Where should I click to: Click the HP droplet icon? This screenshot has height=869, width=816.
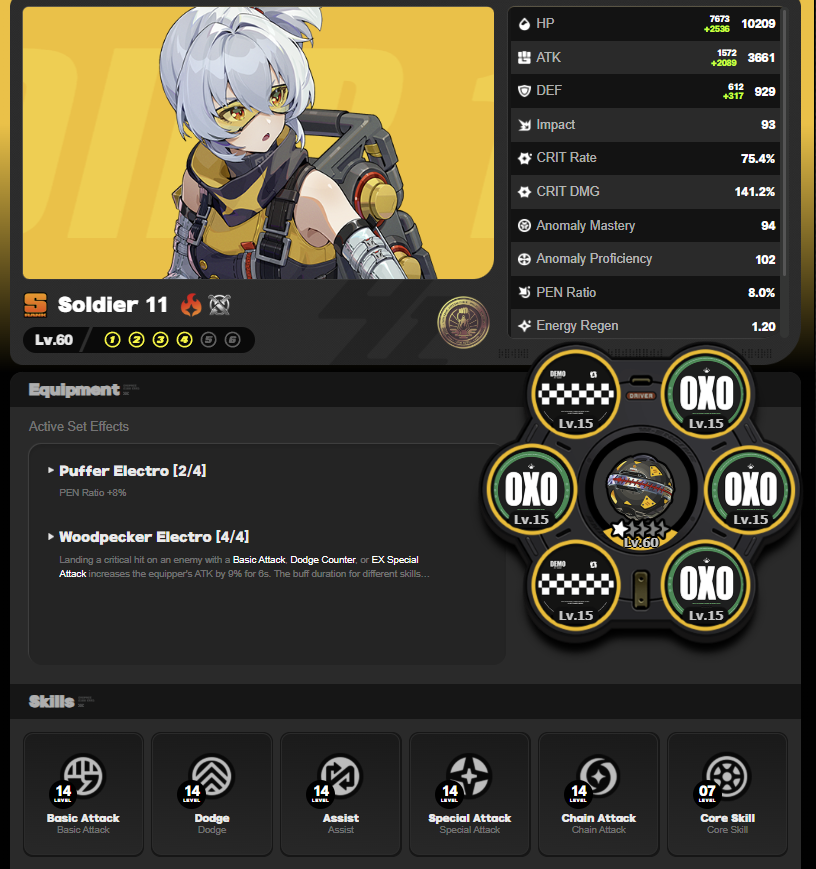click(x=524, y=24)
